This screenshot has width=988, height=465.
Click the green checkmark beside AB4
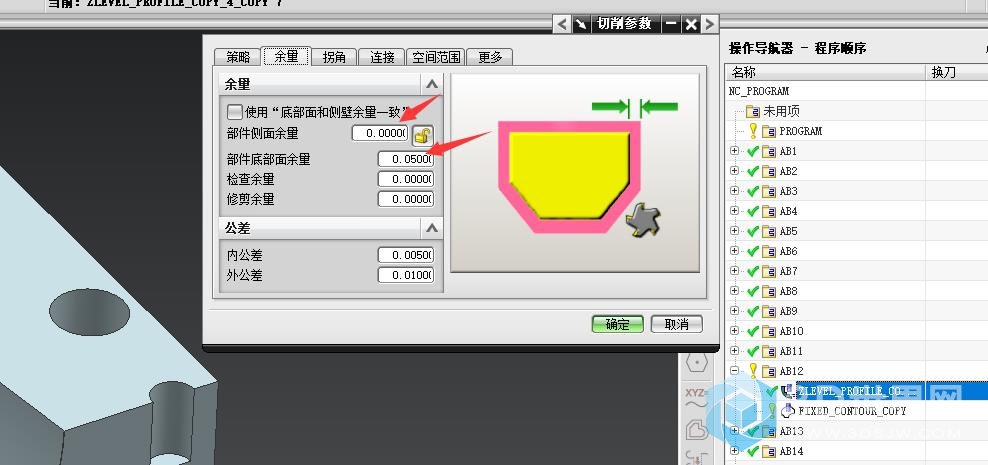(752, 211)
